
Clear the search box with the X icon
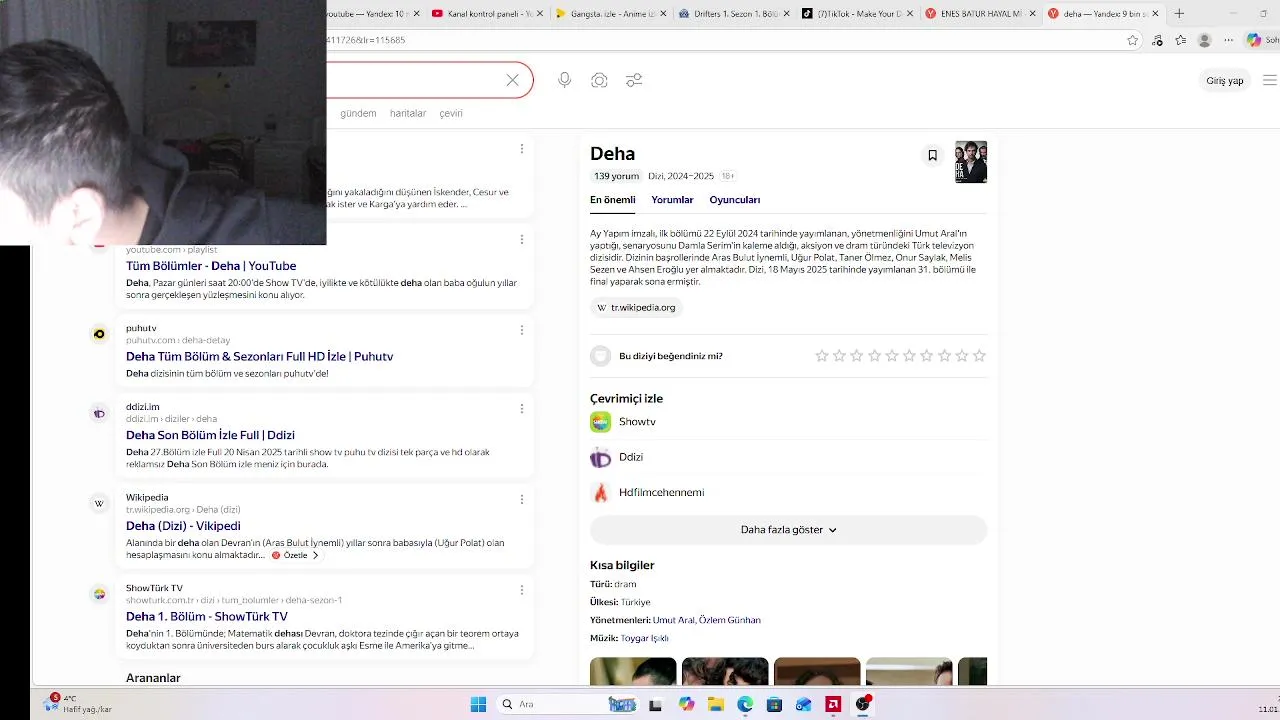point(512,80)
